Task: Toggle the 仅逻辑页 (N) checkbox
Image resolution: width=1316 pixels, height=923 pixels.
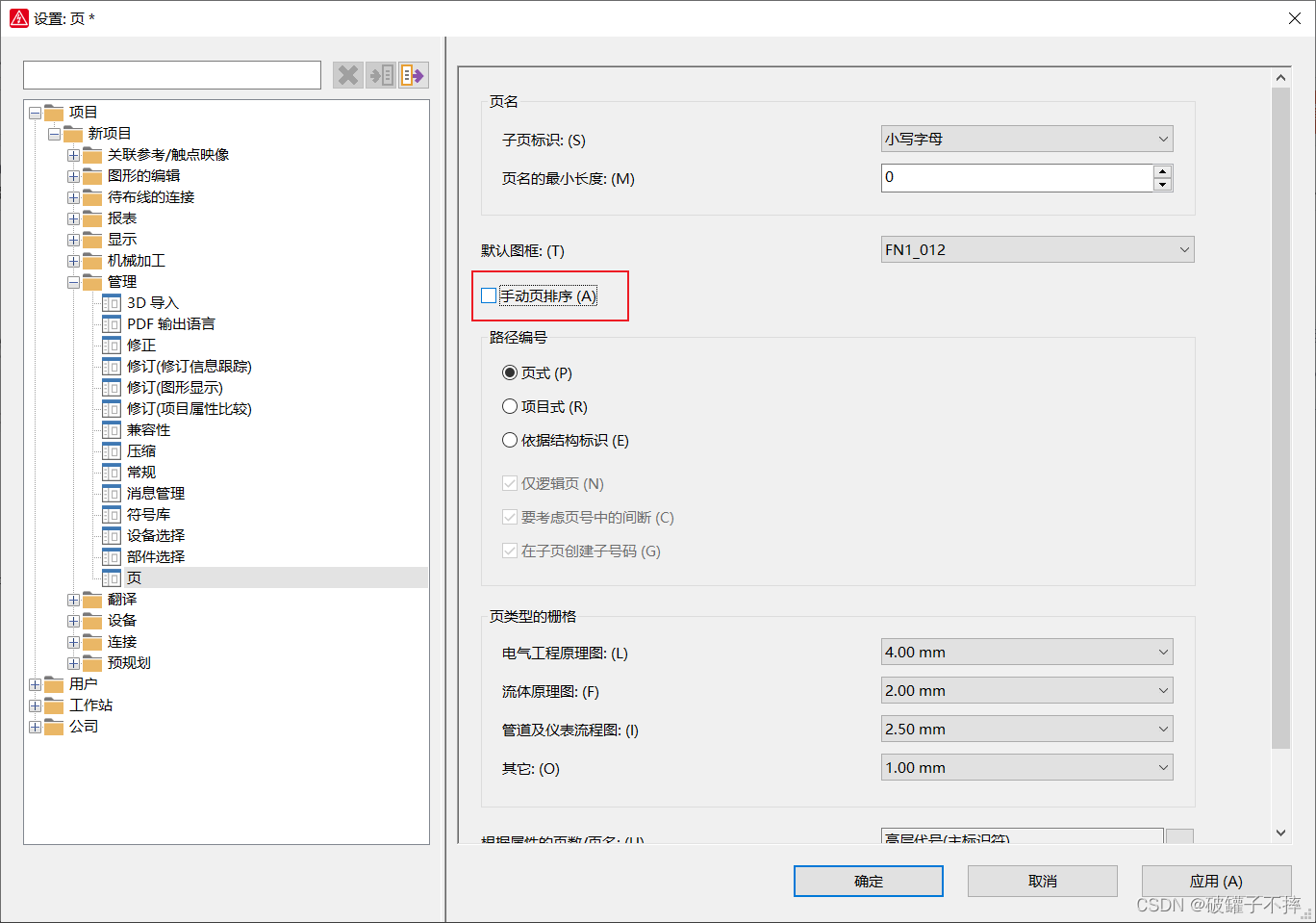Action: [510, 483]
